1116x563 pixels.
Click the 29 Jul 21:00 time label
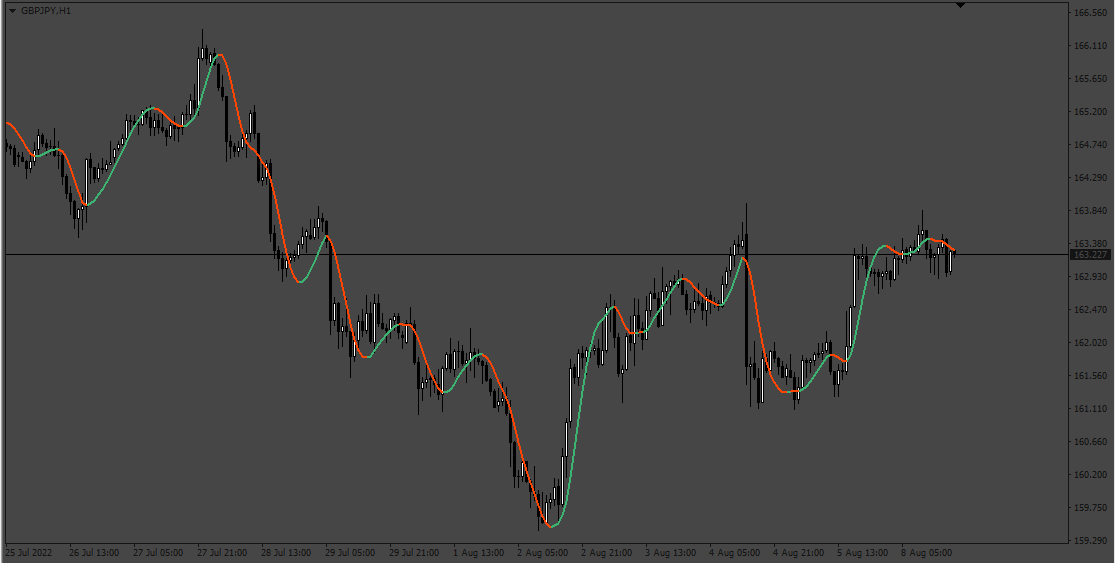coord(414,553)
